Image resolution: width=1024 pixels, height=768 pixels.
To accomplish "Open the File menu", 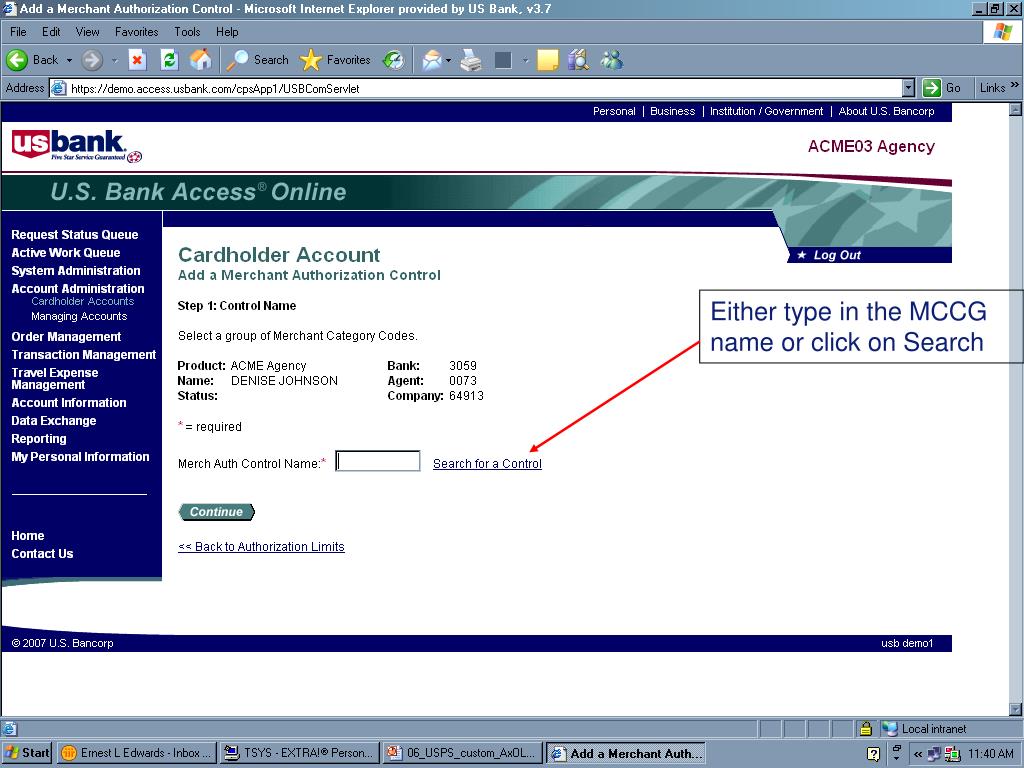I will pos(18,31).
